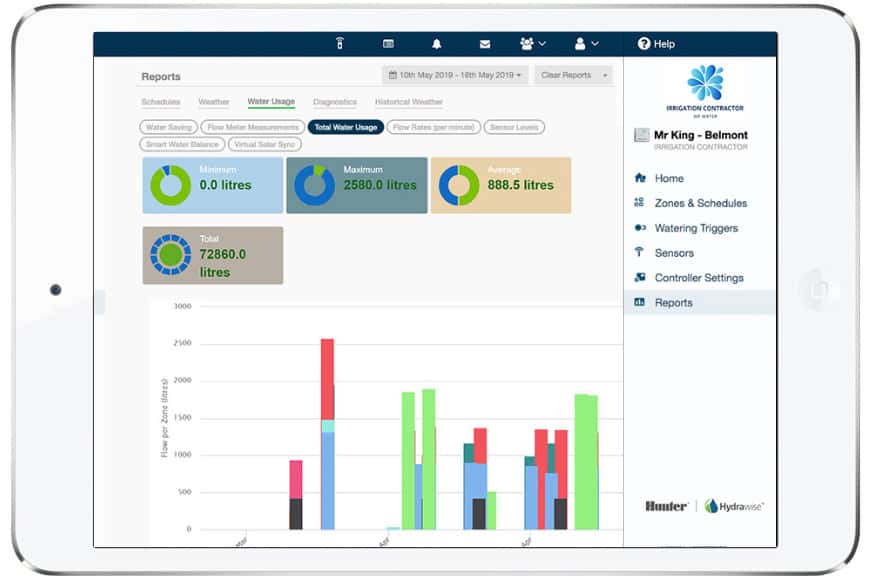The width and height of the screenshot is (869, 583).
Task: Open the date range dropdown
Action: (x=455, y=75)
